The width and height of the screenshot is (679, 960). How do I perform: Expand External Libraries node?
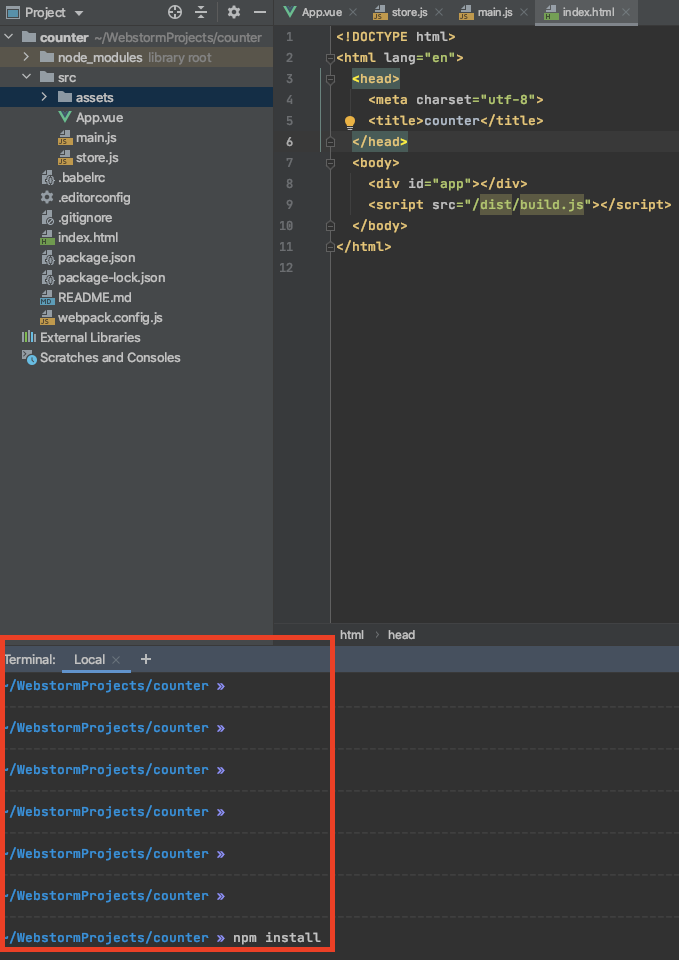(x=81, y=337)
